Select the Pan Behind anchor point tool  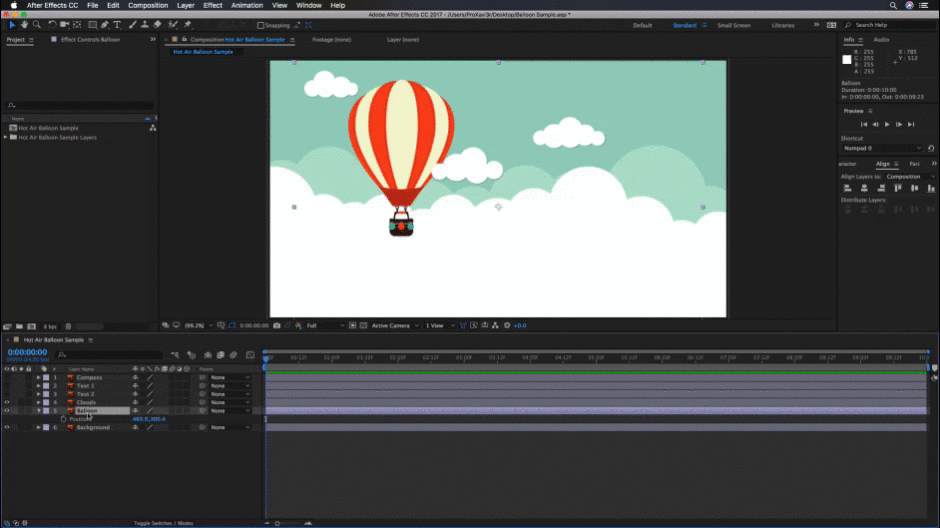pyautogui.click(x=77, y=25)
